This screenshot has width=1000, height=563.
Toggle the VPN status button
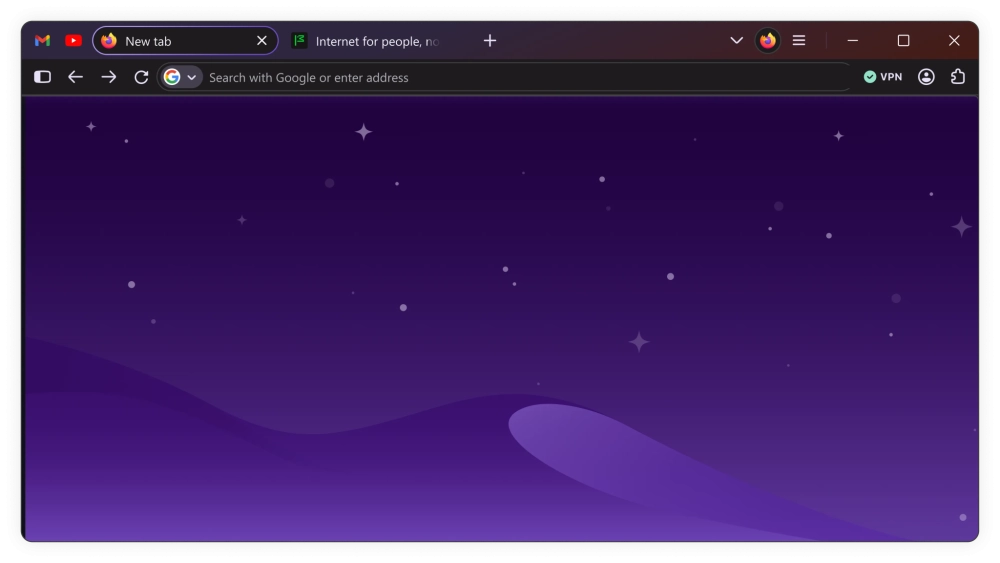coord(883,77)
